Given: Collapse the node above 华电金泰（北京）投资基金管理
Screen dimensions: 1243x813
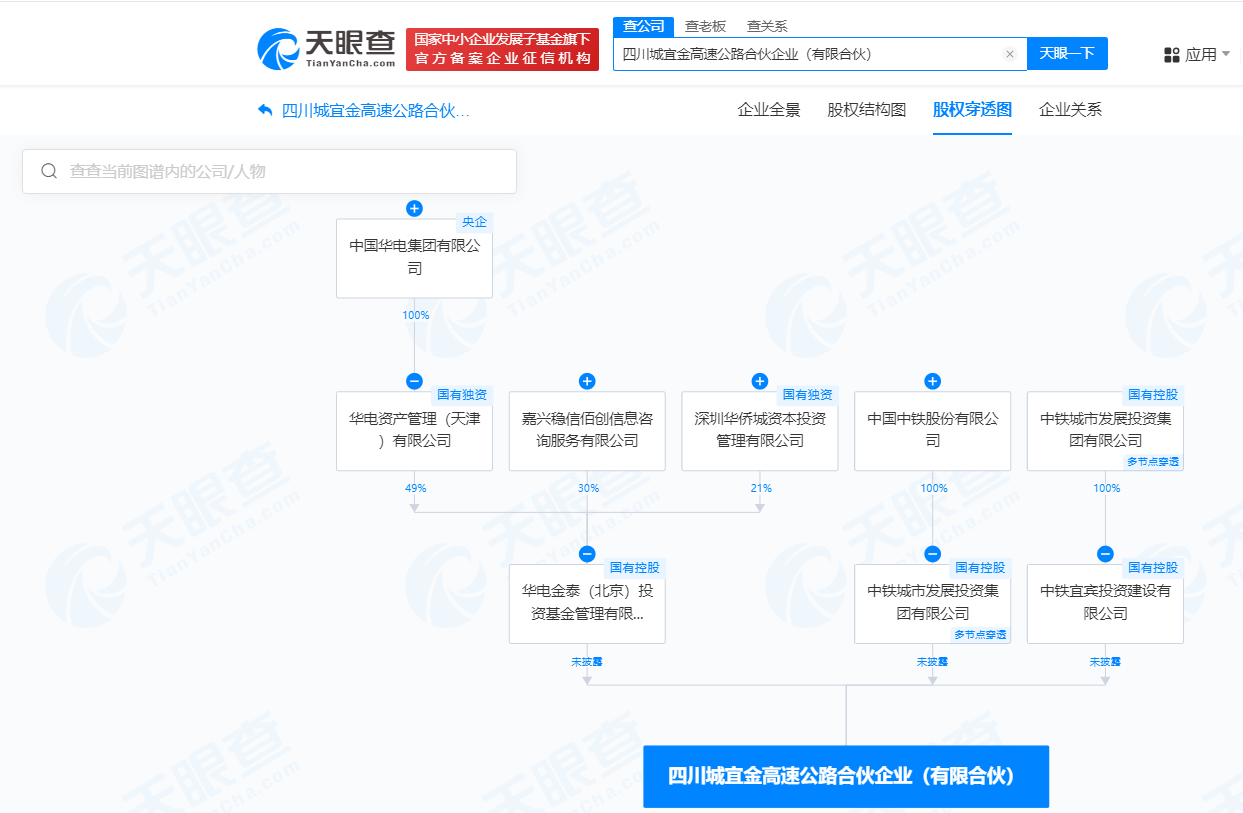Looking at the screenshot, I should [587, 554].
